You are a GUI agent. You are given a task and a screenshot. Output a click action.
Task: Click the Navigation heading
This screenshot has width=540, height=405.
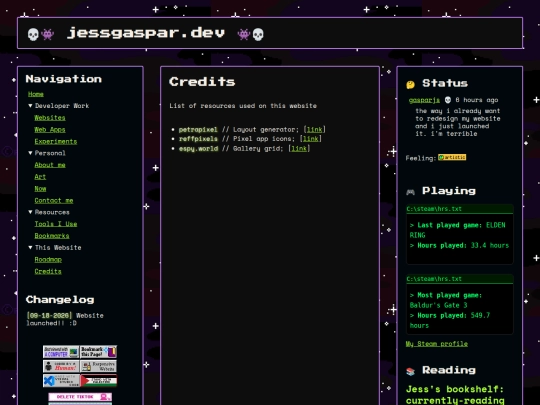[64, 79]
